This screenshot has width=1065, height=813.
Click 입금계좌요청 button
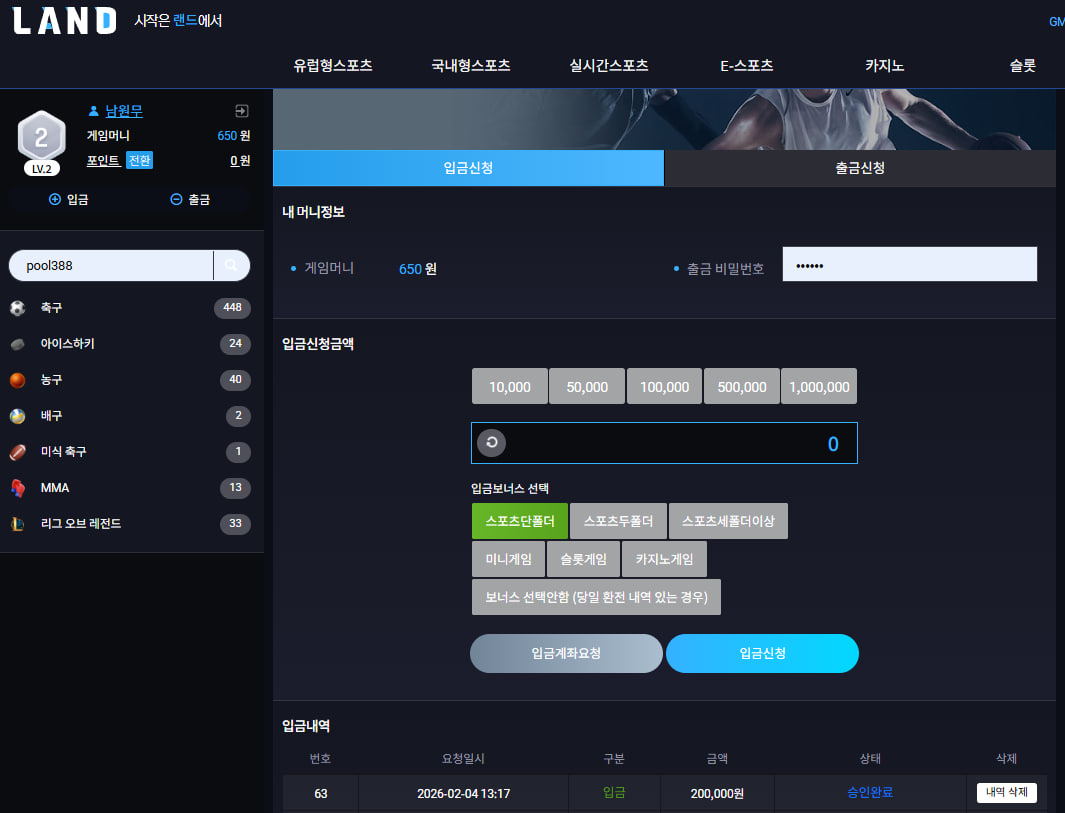(x=566, y=653)
